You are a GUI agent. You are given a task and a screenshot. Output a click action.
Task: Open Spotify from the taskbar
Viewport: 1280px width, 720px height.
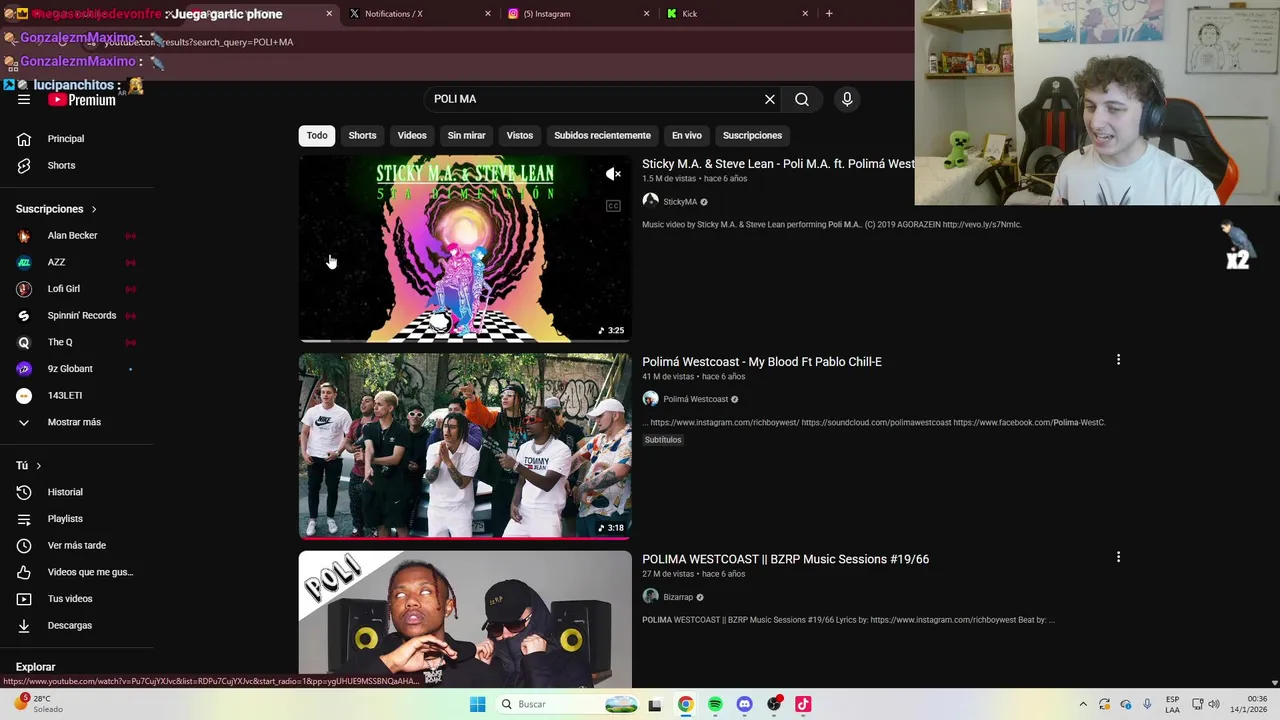tap(715, 704)
